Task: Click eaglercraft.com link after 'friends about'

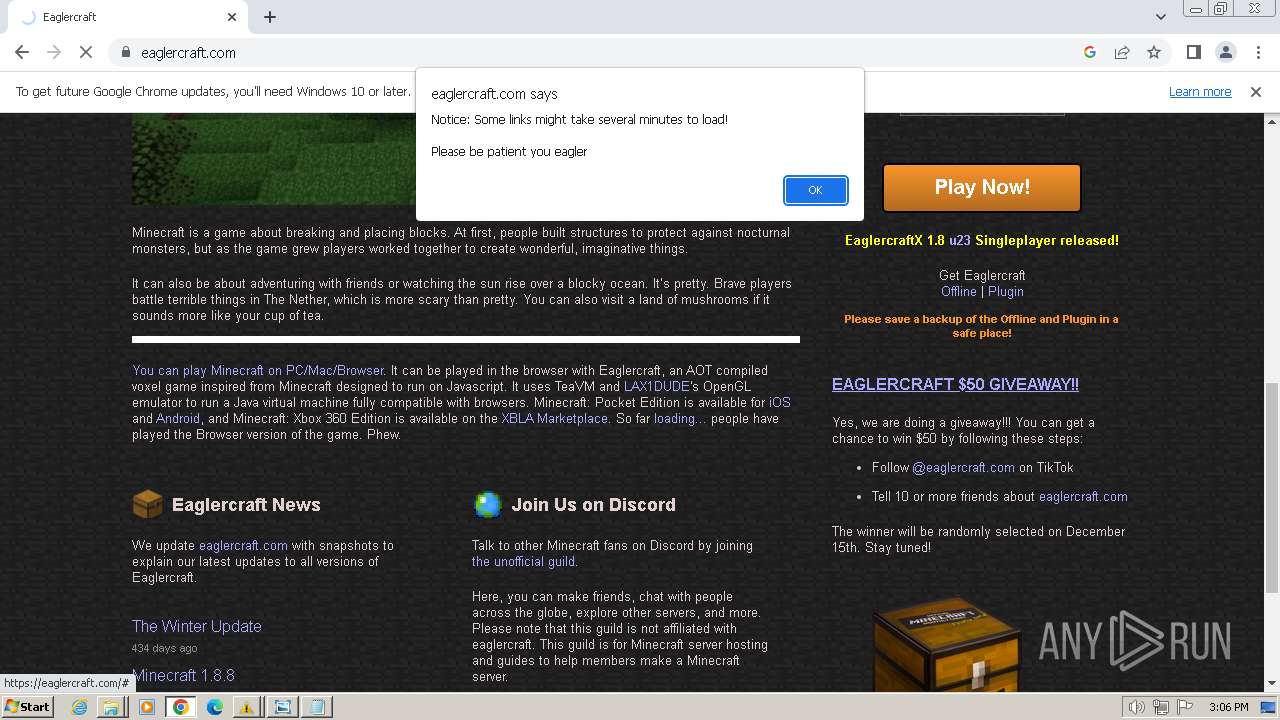Action: [x=1083, y=496]
